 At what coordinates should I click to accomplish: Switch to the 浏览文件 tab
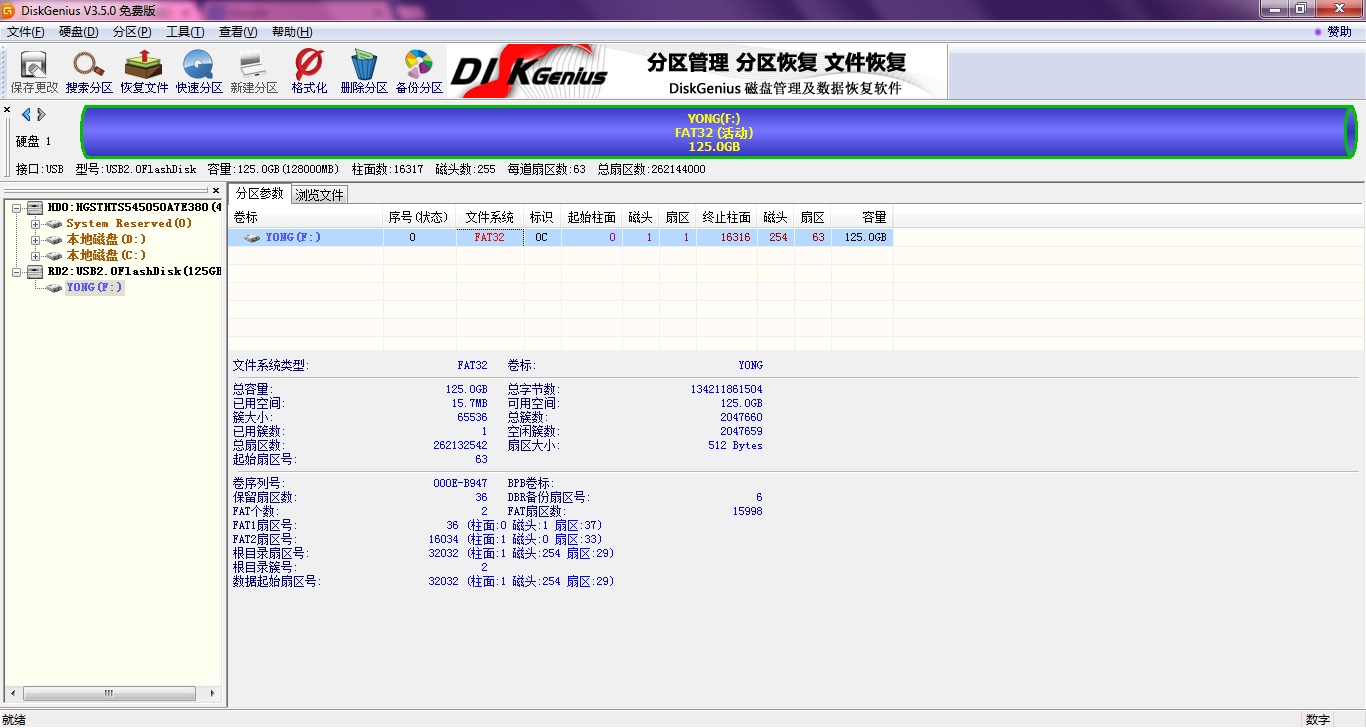tap(320, 195)
